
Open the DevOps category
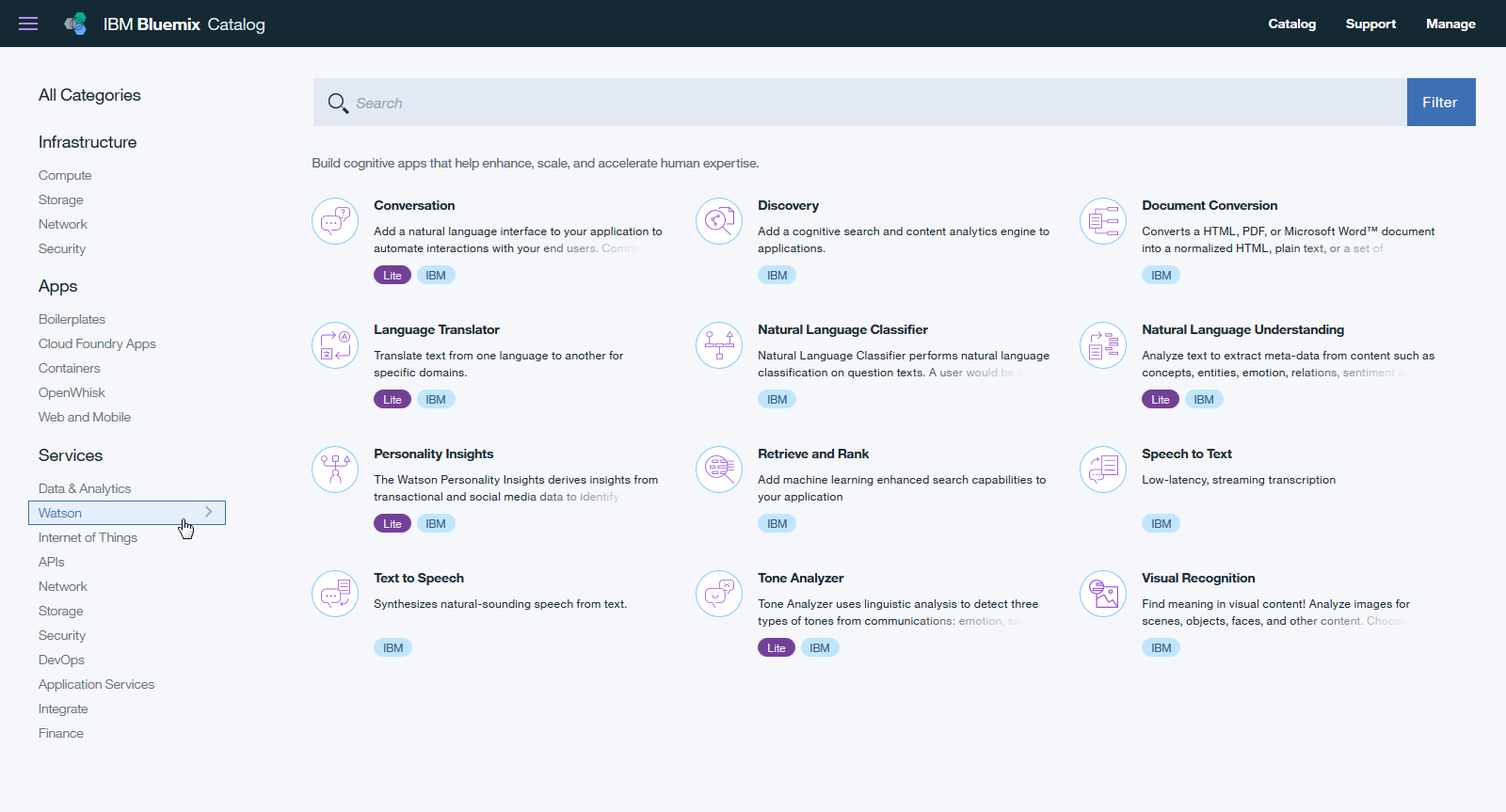61,660
